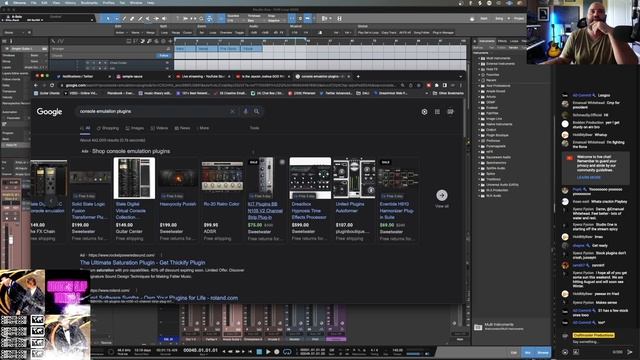
Task: Open the Browse panel button at bottom right
Action: 542,352
